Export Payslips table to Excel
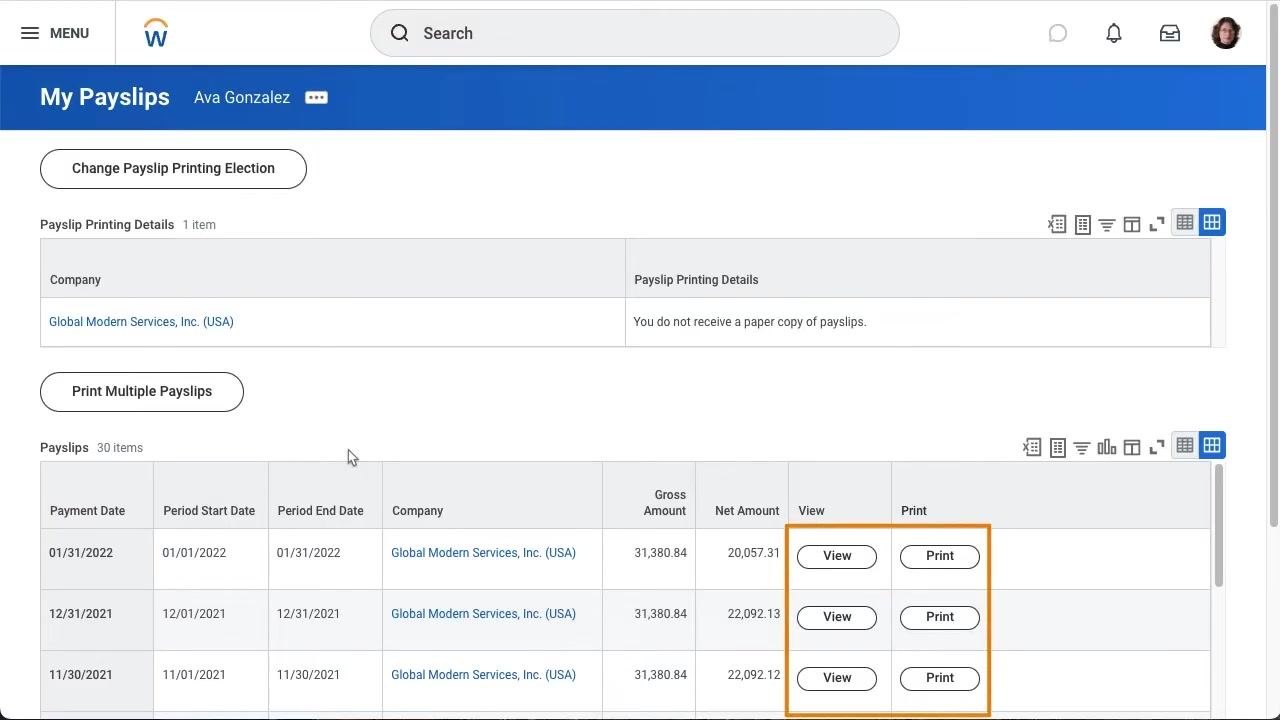This screenshot has width=1280, height=720. point(1032,447)
